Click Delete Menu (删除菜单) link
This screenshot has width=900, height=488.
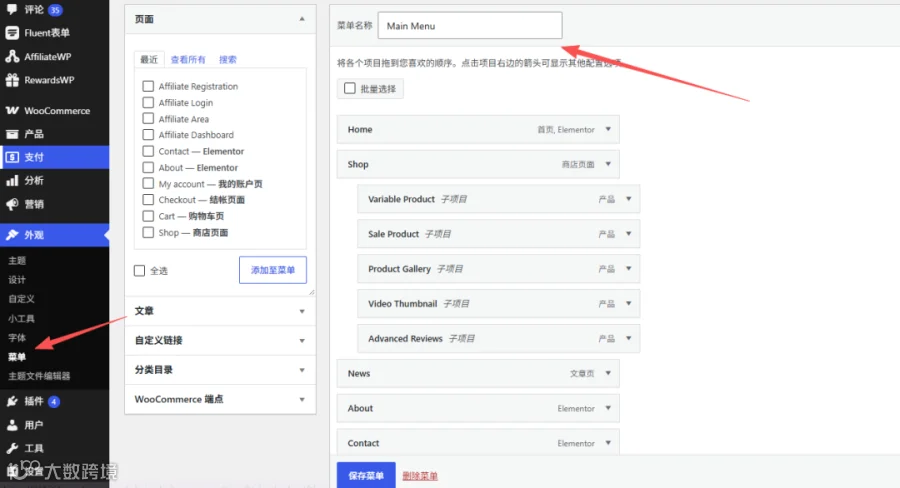(x=420, y=476)
